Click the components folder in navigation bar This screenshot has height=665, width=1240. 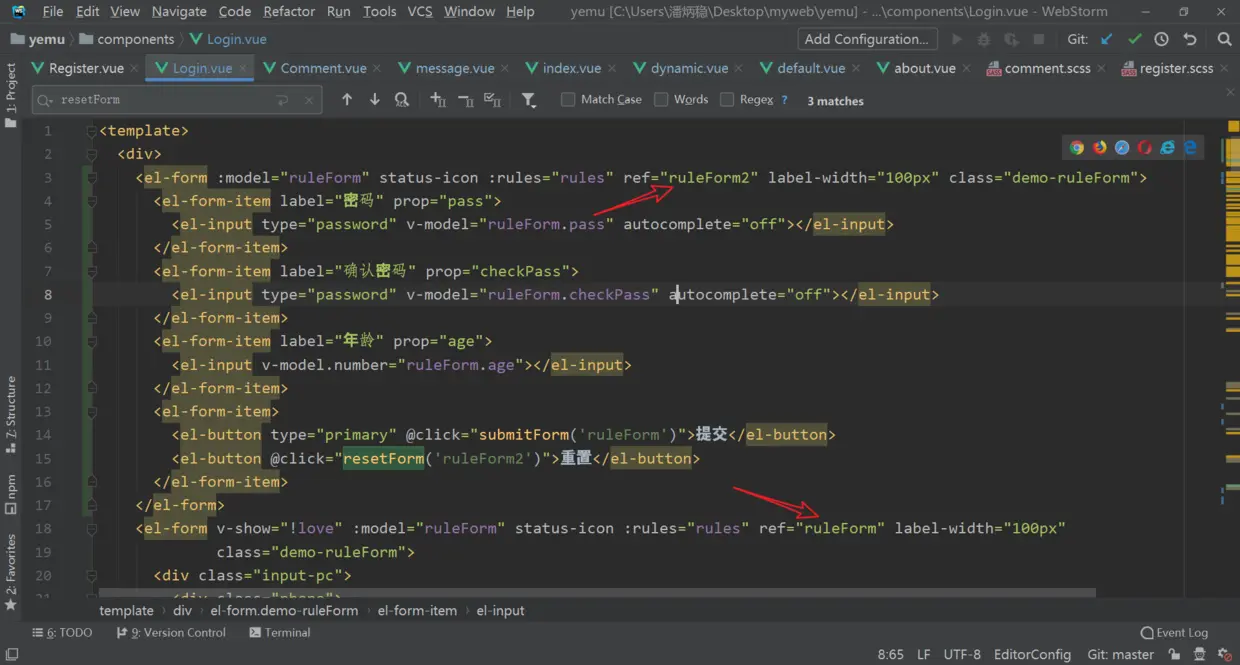(126, 39)
